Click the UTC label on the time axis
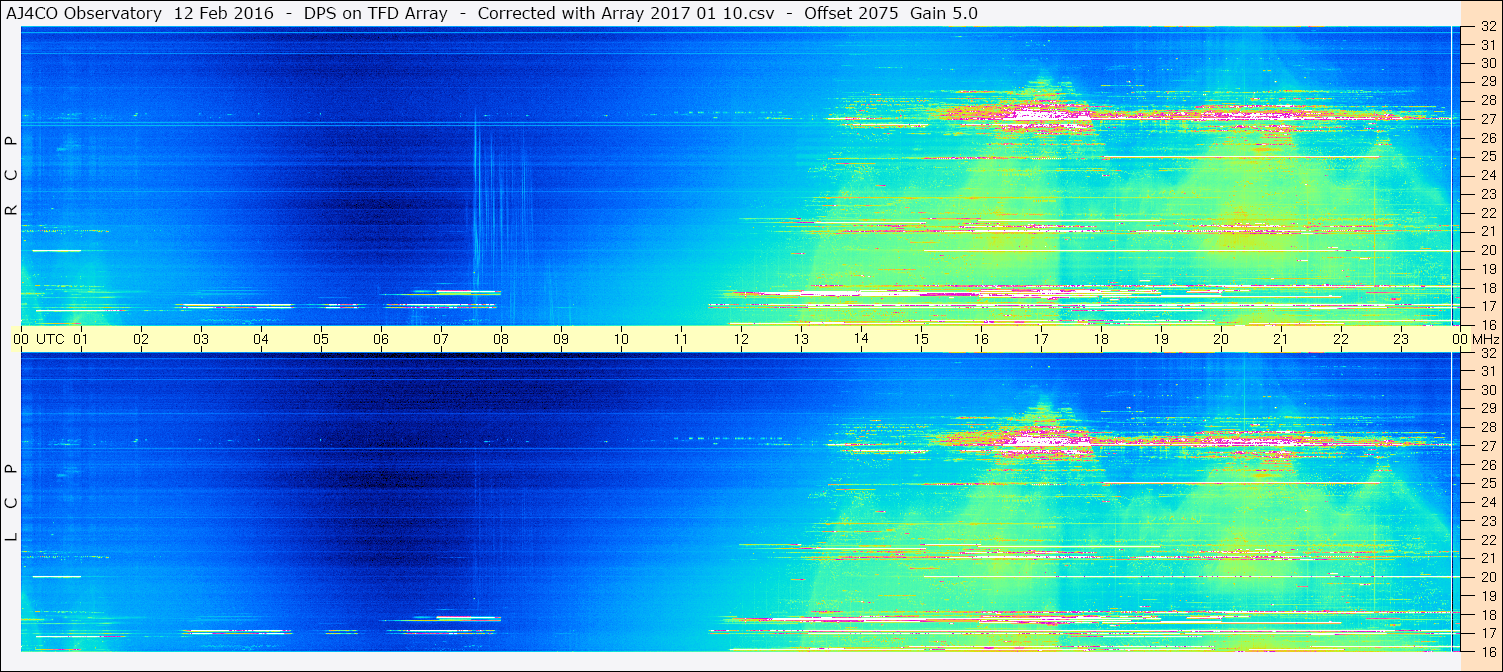The image size is (1503, 672). click(x=50, y=339)
